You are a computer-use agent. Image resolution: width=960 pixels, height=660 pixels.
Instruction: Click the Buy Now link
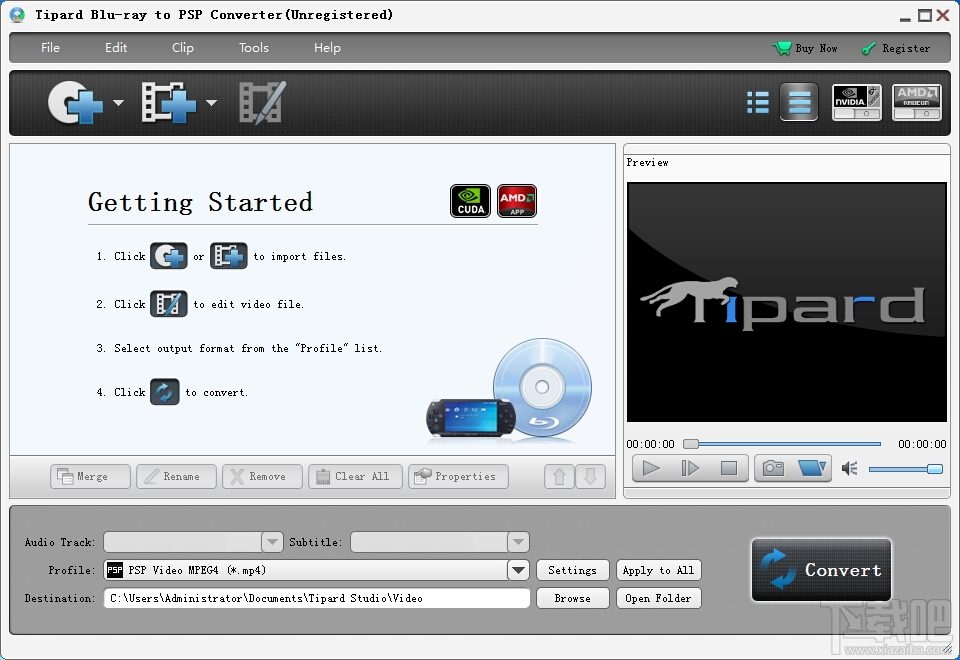805,48
